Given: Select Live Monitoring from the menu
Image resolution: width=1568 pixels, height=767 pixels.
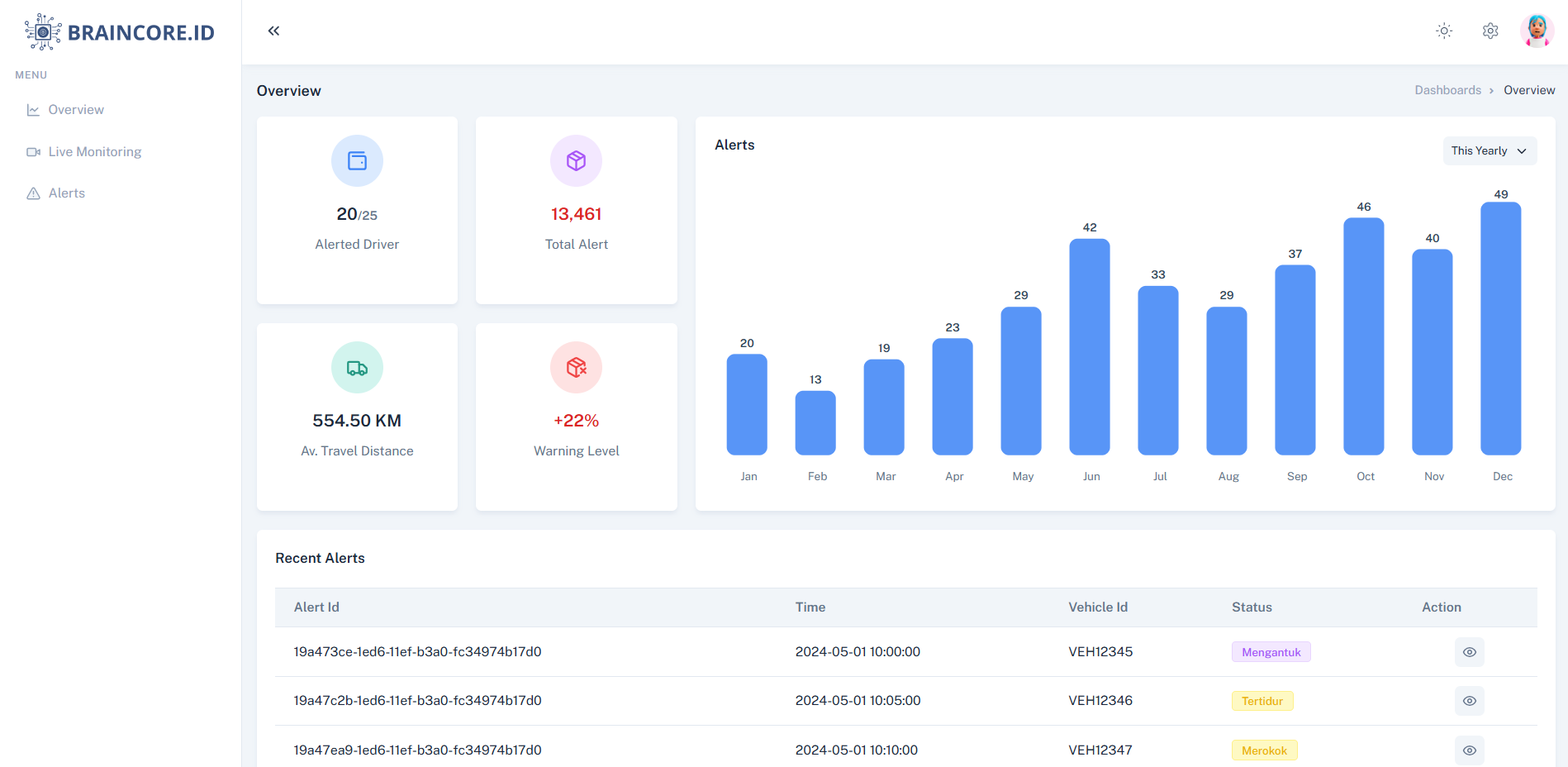Looking at the screenshot, I should (x=94, y=151).
